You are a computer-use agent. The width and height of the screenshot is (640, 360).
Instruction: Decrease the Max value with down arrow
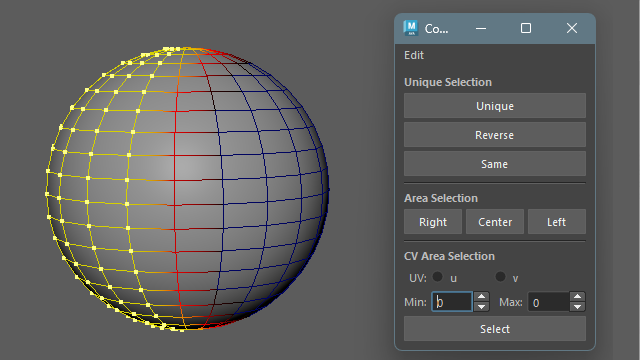tap(578, 307)
